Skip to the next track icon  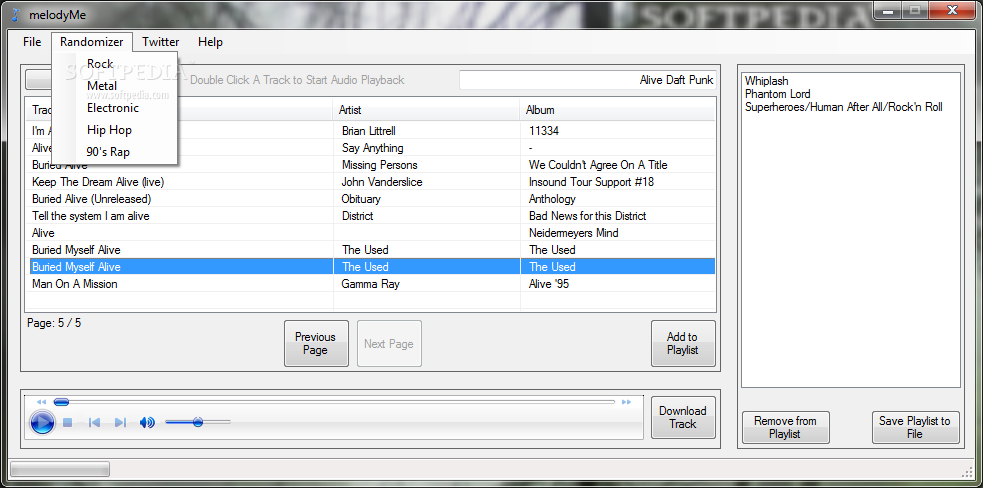pos(120,423)
